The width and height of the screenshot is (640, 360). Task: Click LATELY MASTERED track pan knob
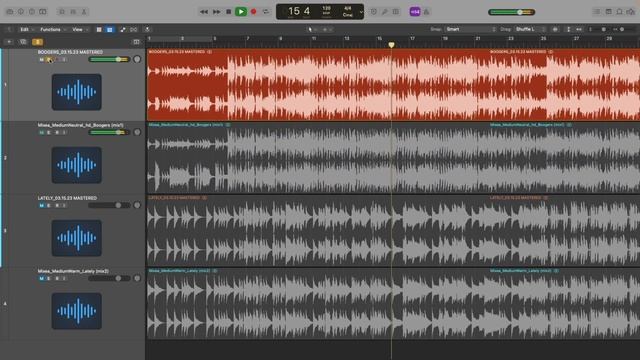coord(137,205)
